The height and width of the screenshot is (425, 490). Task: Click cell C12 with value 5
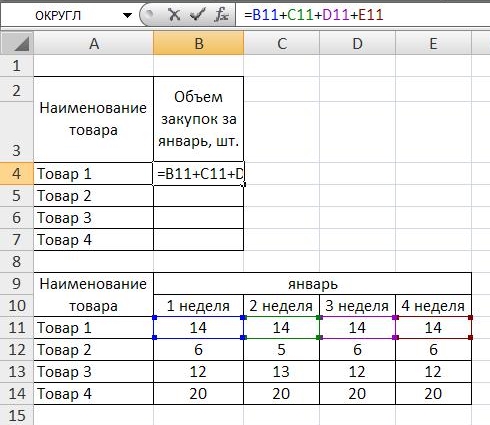(281, 350)
